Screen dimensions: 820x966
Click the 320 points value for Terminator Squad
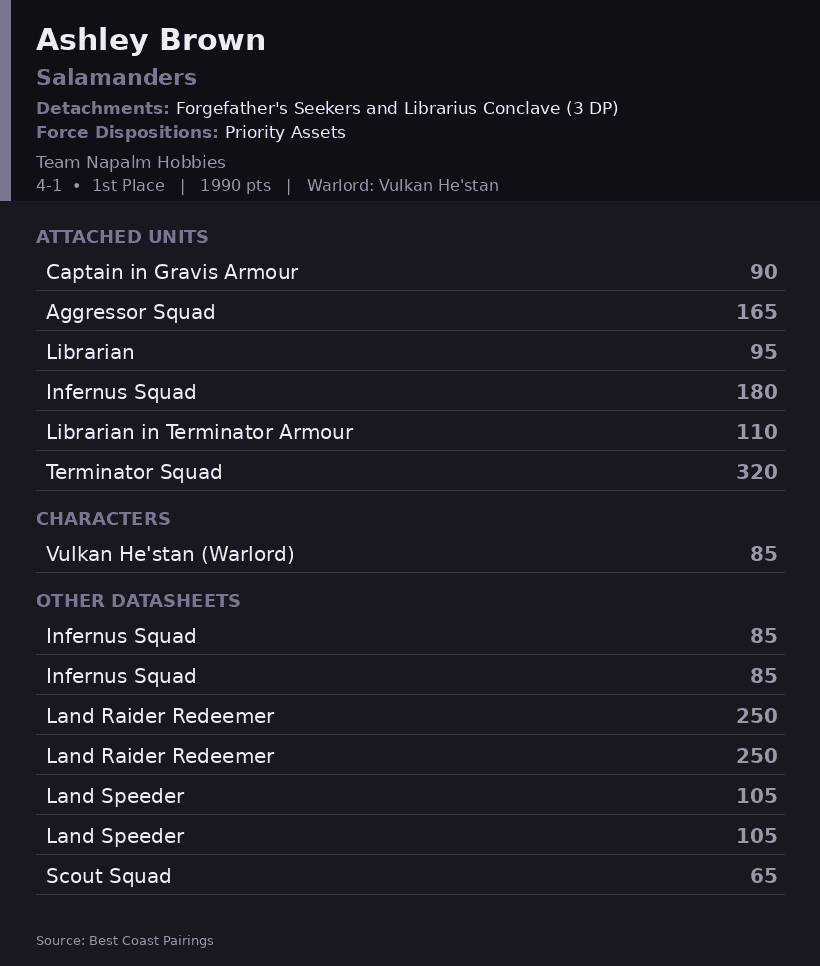tap(757, 472)
